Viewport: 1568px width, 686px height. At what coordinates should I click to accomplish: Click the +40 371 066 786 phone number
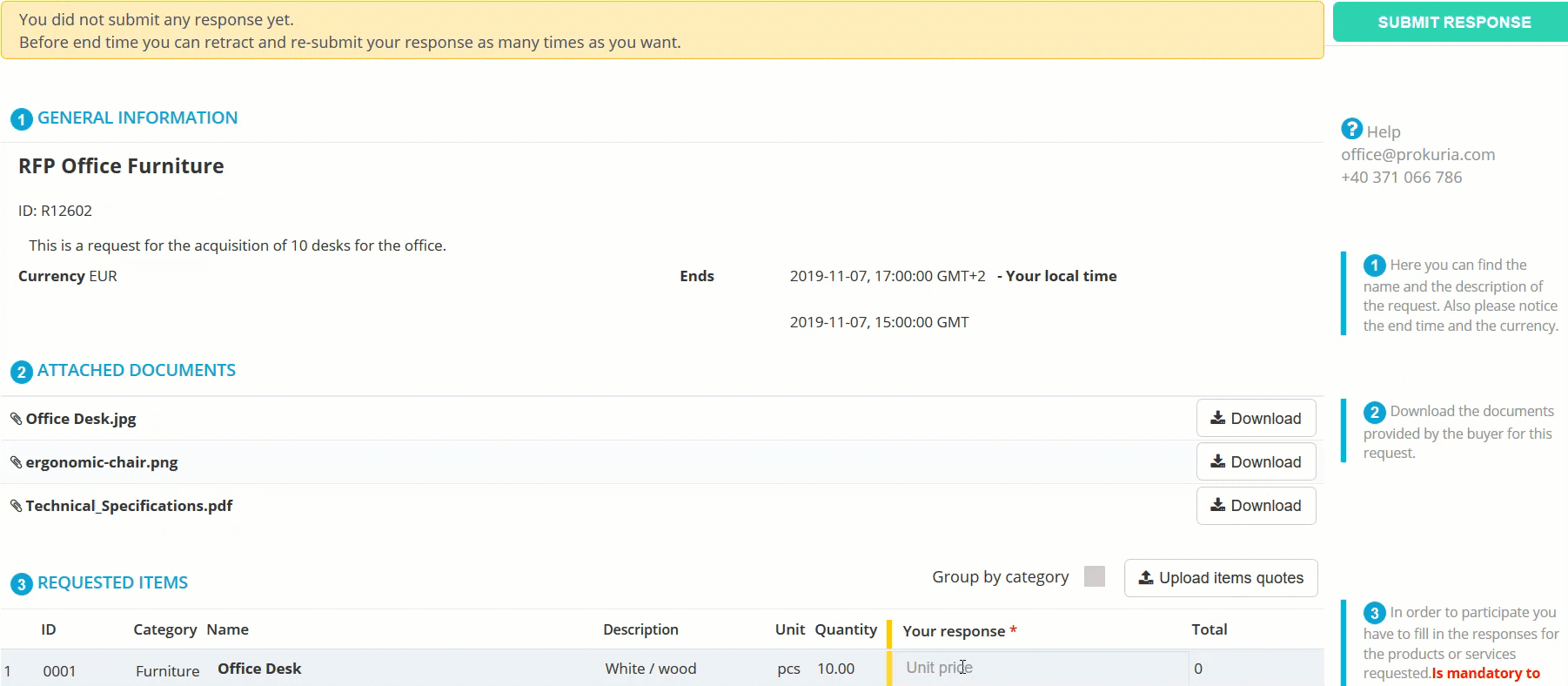coord(1401,177)
